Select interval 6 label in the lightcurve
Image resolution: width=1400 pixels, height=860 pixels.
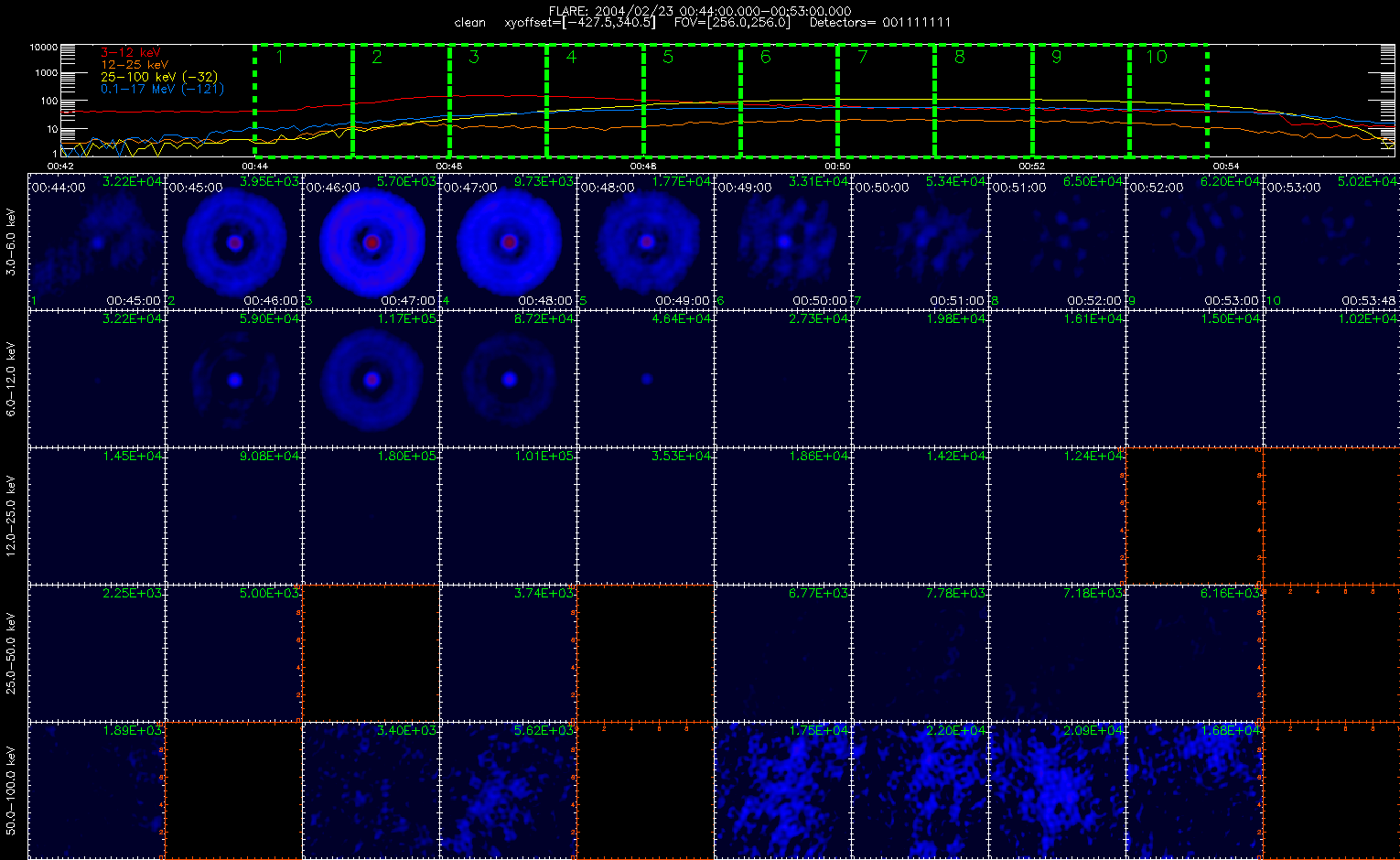[766, 57]
